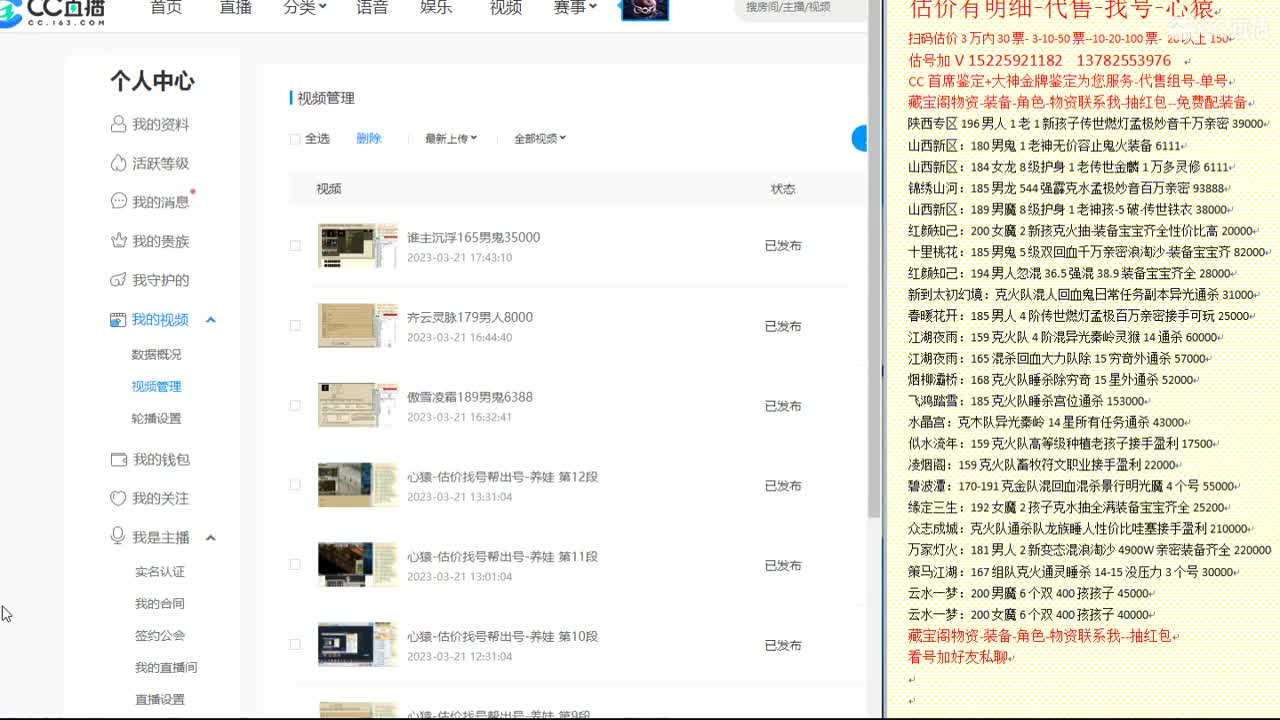Click the 我的资料 profile icon
The width and height of the screenshot is (1280, 720).
pos(118,124)
